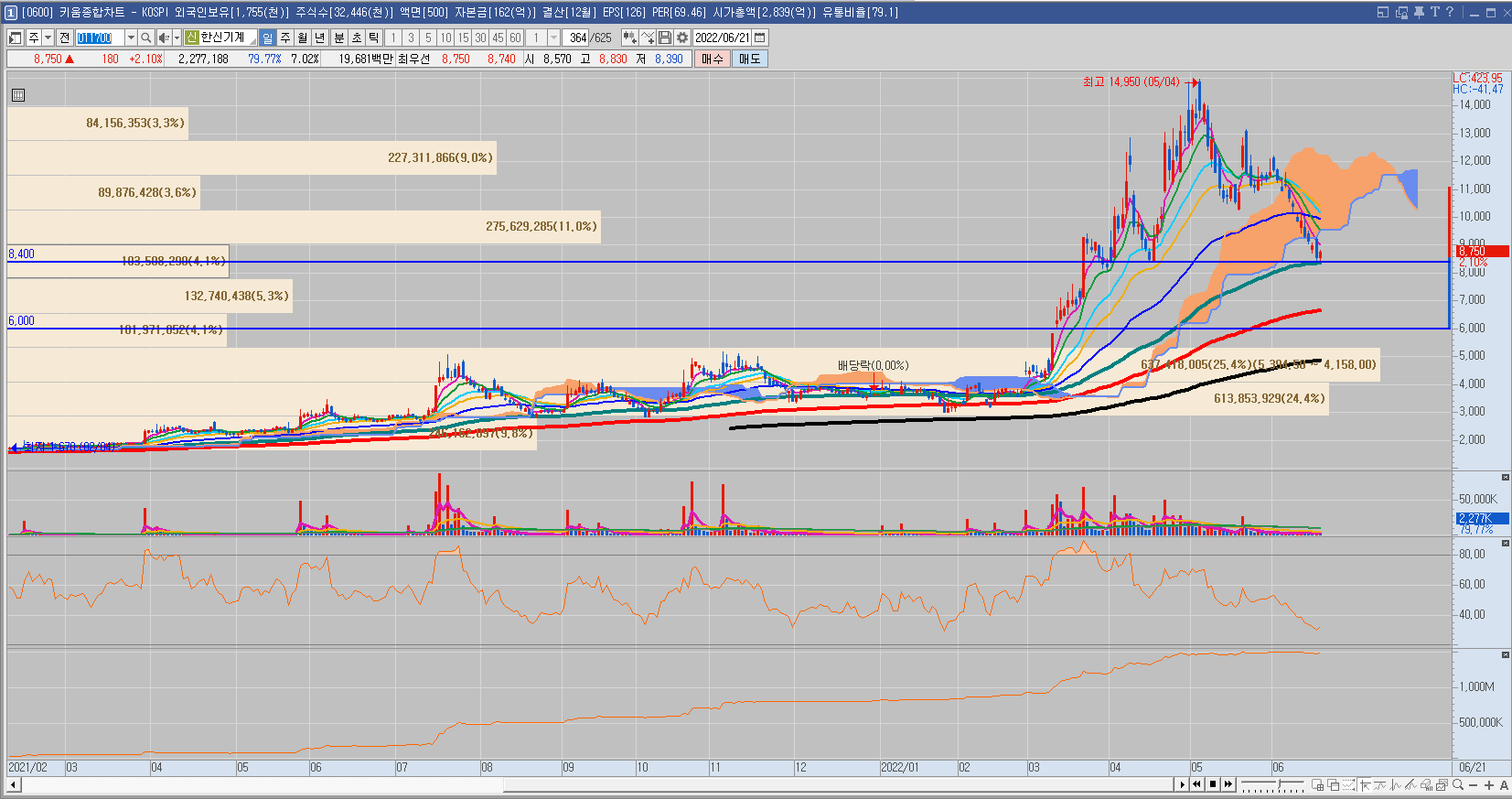The image size is (1512, 799).
Task: Expand the speaker options dropdown arrow
Action: point(177,38)
